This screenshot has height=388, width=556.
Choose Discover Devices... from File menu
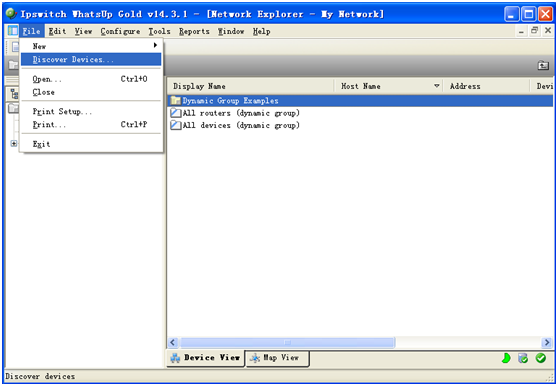91,59
